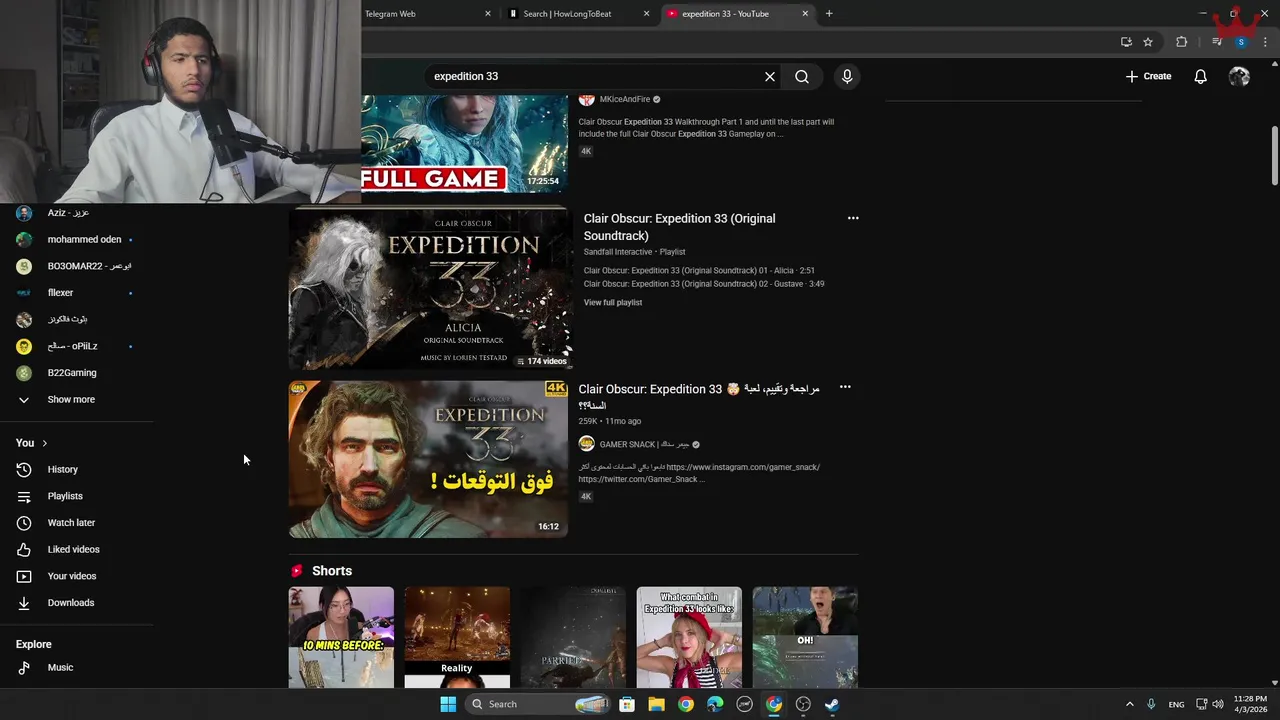Focus the search field containing expedition 33
The width and height of the screenshot is (1280, 720).
click(x=596, y=76)
